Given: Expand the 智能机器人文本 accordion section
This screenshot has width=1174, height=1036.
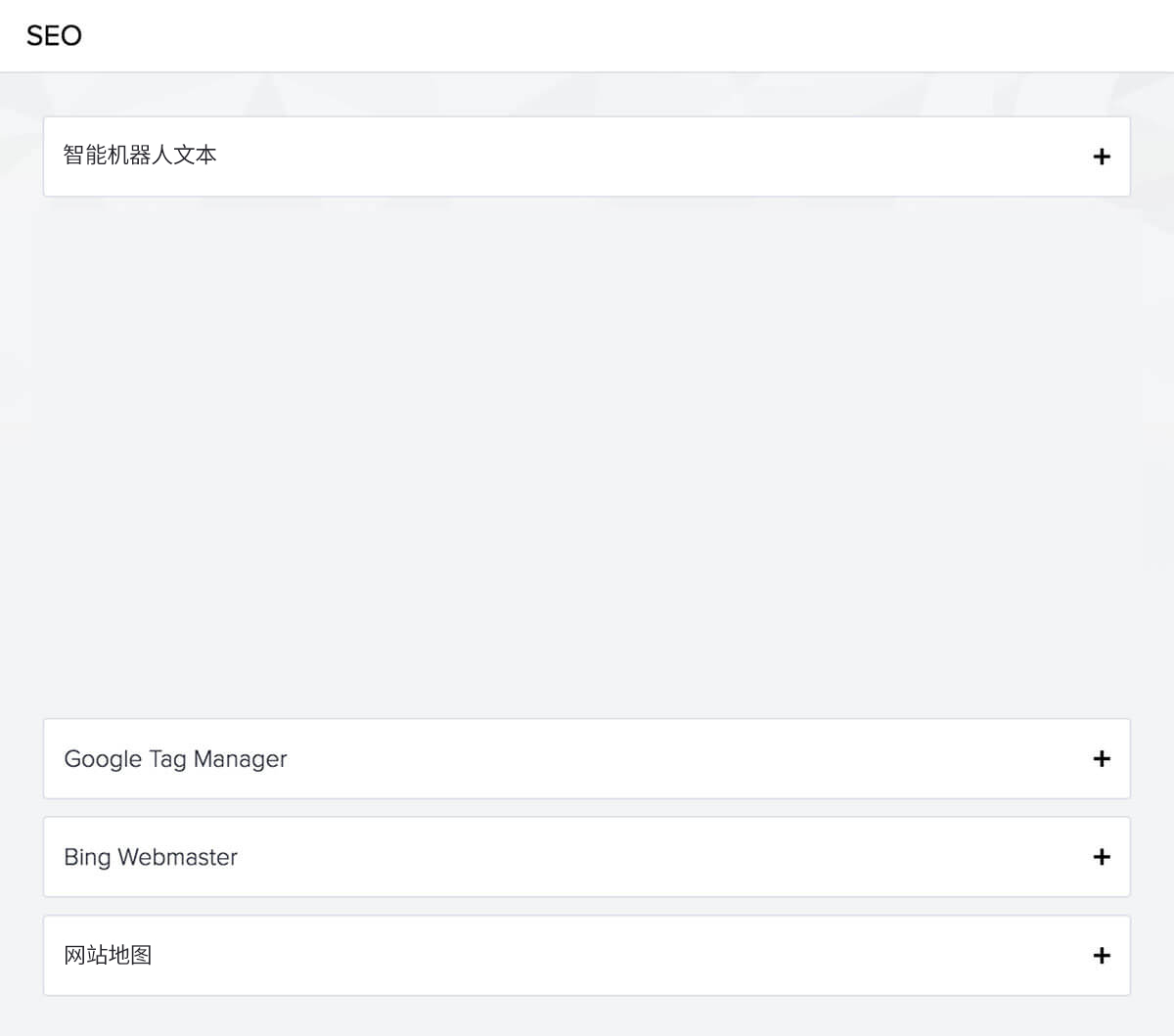Looking at the screenshot, I should click(587, 157).
